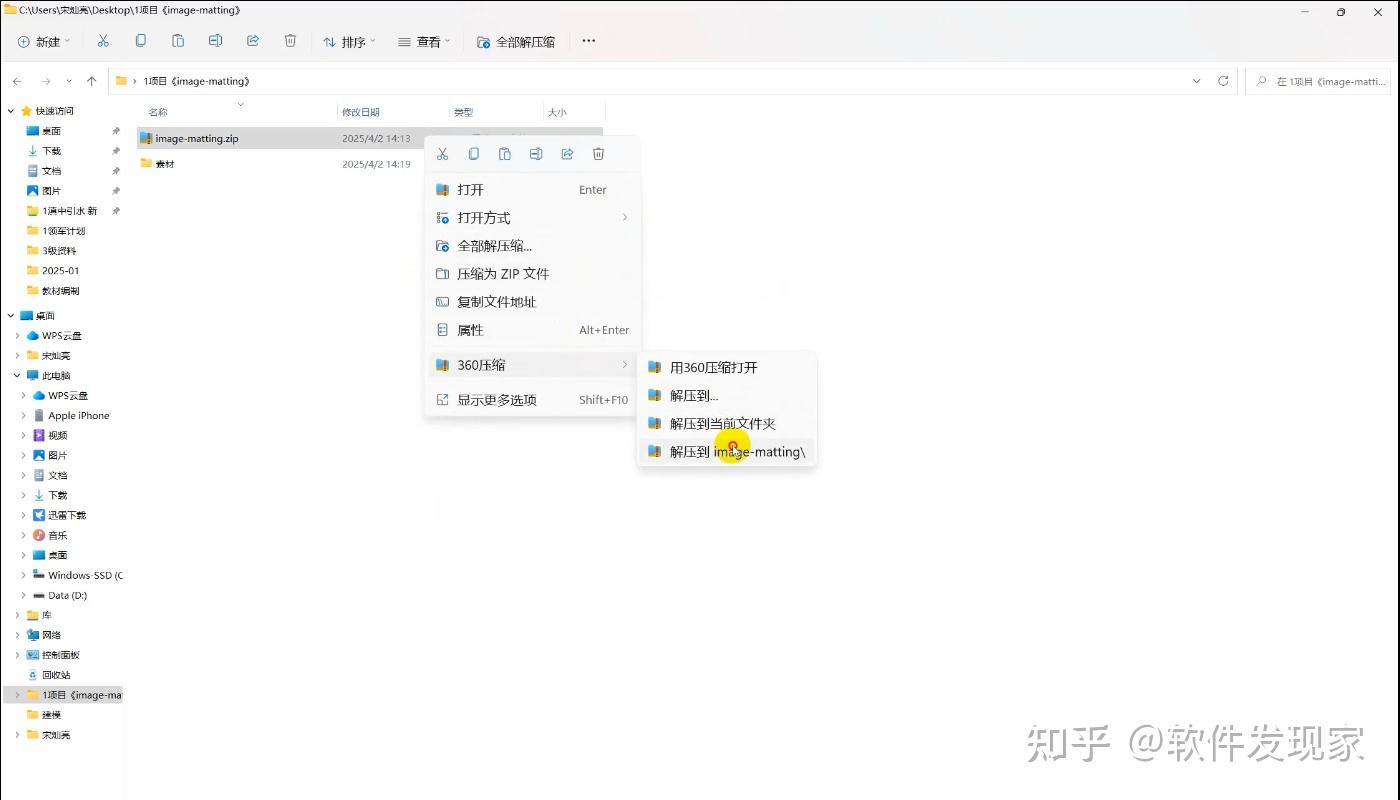The height and width of the screenshot is (800, 1400).
Task: Click the Up navigation arrow icon
Action: (91, 81)
